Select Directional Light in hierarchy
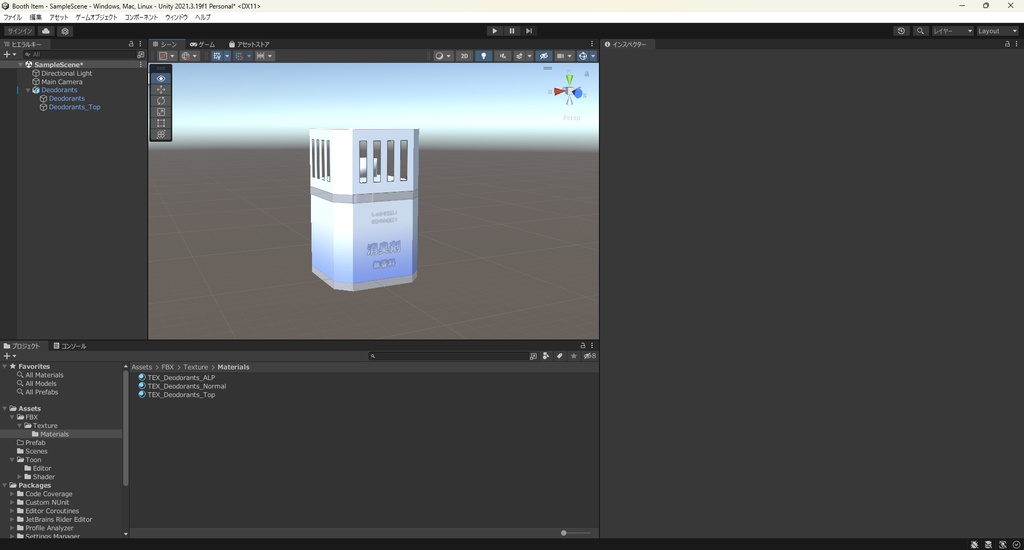 click(67, 73)
